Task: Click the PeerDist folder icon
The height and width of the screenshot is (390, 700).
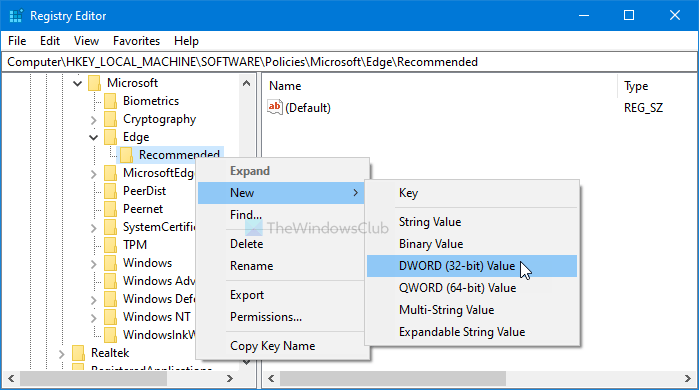Action: 110,191
